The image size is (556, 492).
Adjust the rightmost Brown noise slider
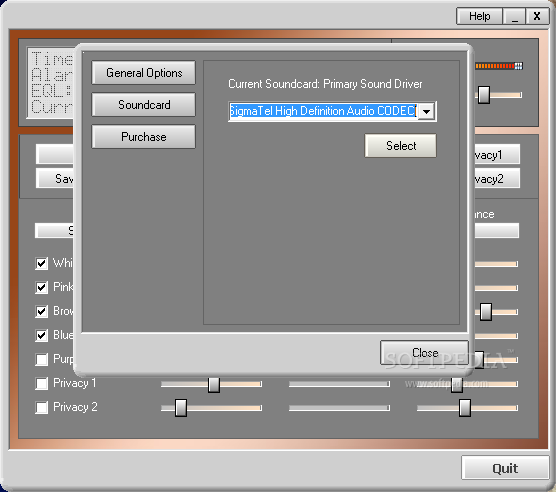pyautogui.click(x=486, y=312)
